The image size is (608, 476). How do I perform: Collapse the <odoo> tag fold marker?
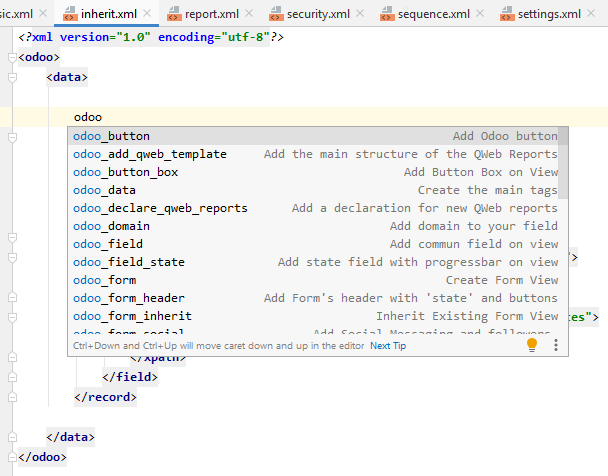12,57
